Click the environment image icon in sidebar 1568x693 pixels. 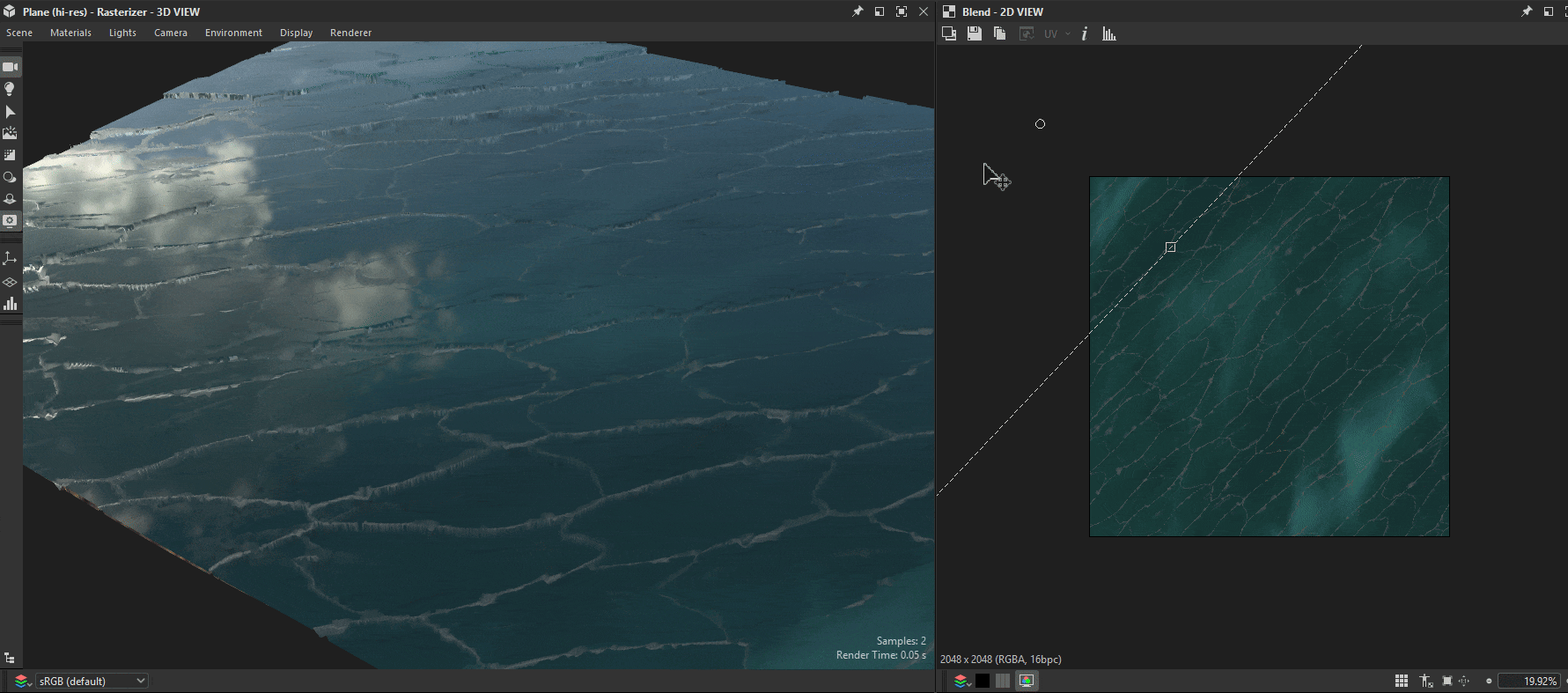click(x=10, y=133)
